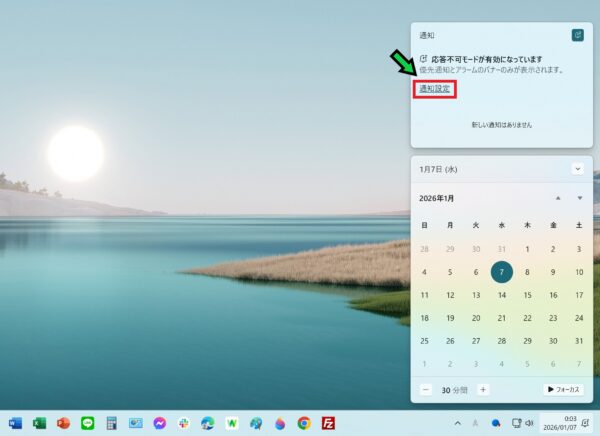The width and height of the screenshot is (600, 436).
Task: Select date 25 in the calendar
Action: (424, 341)
